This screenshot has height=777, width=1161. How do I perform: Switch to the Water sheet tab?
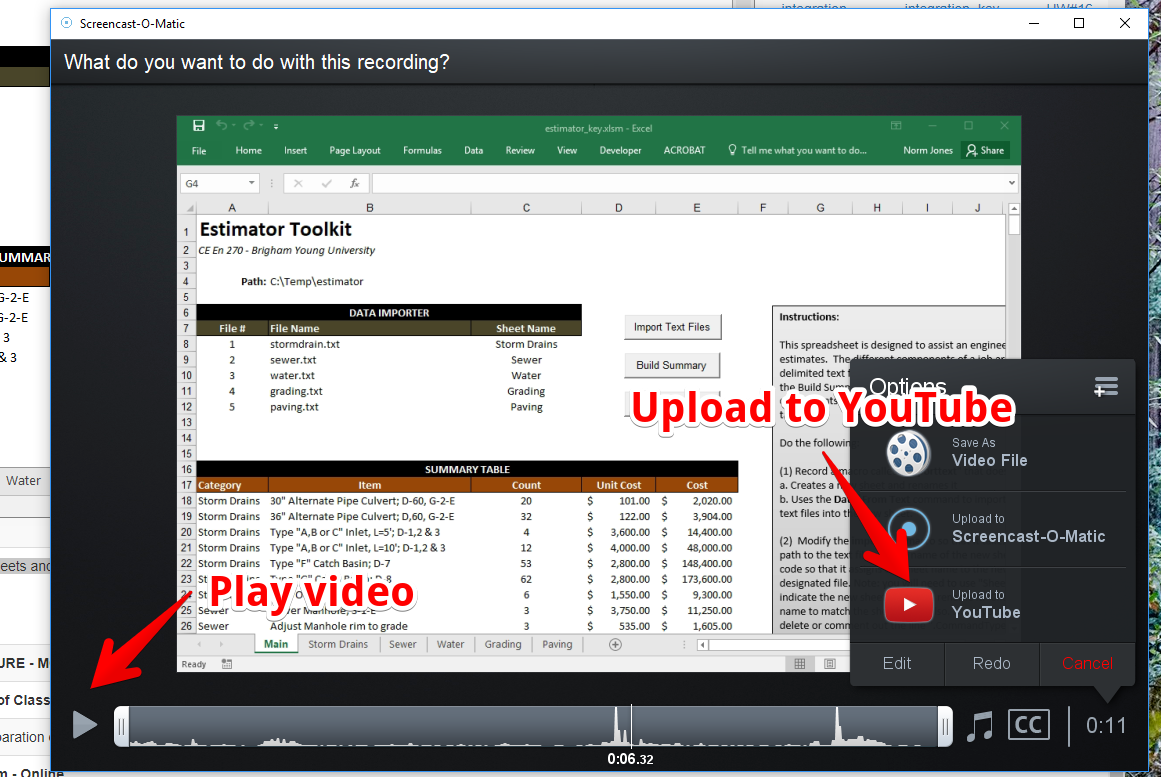(x=450, y=644)
